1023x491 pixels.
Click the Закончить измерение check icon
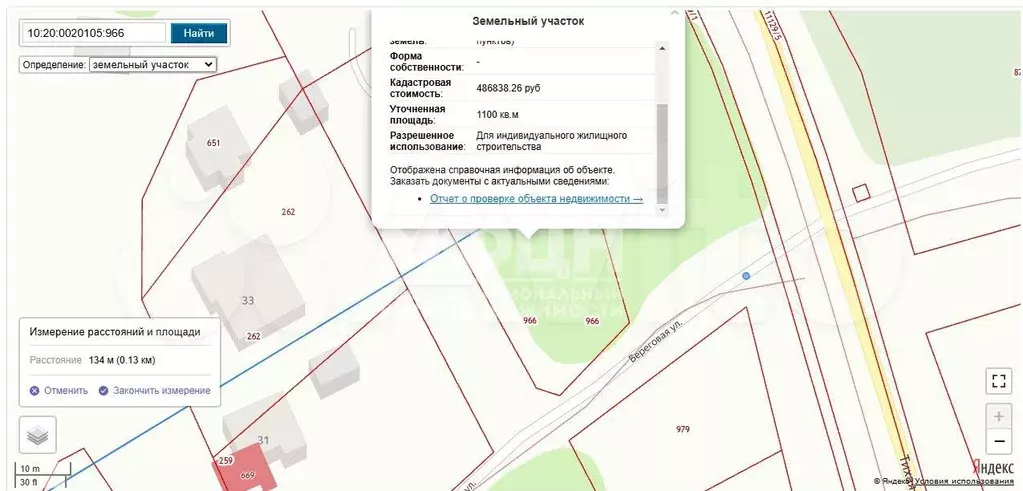point(103,391)
